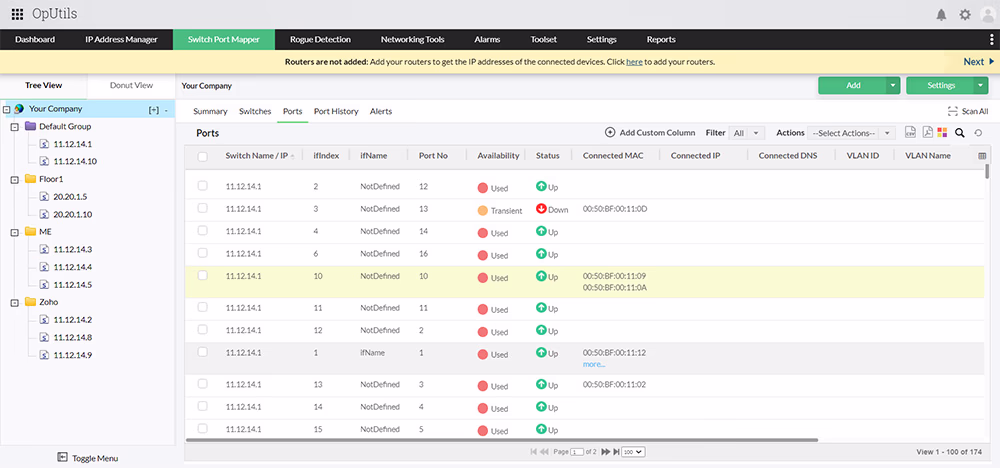The width and height of the screenshot is (1000, 468).
Task: Select checkbox for highlighted ifIndex 10 row
Action: tap(203, 275)
